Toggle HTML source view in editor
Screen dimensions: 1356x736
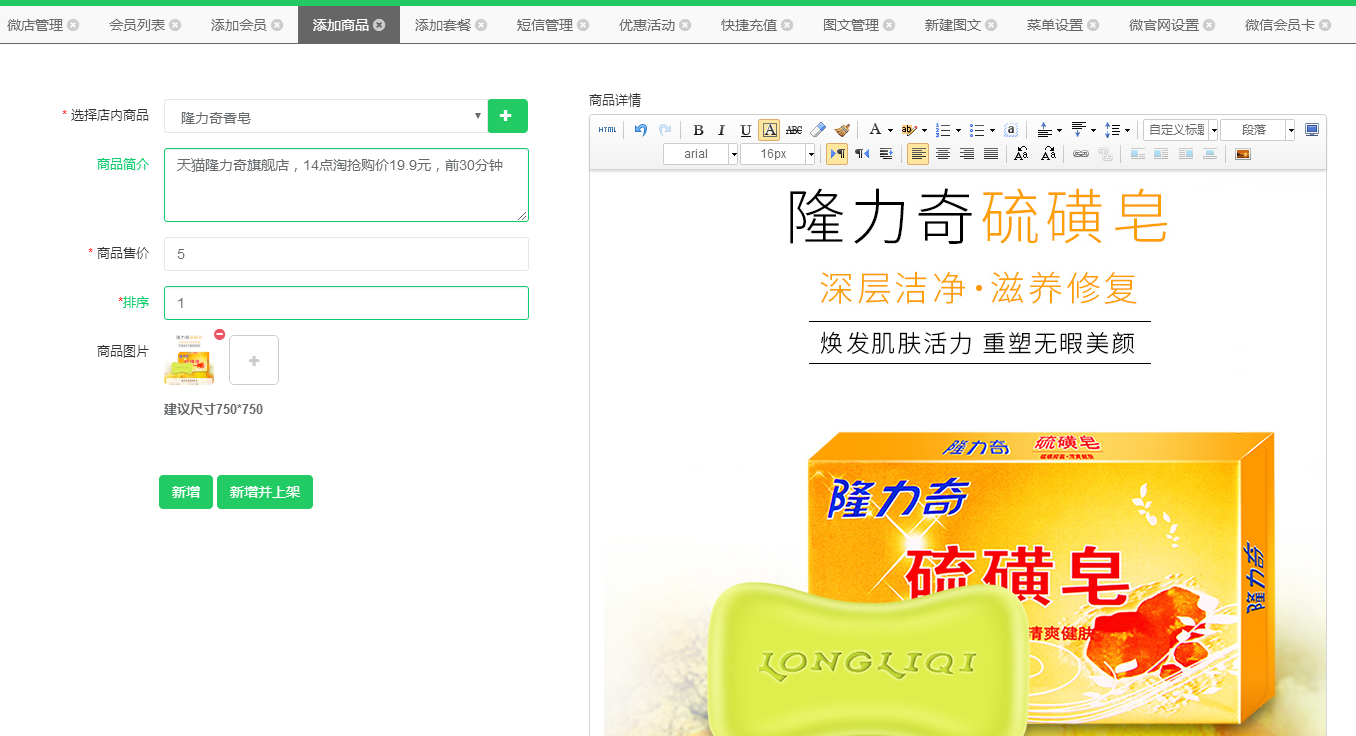point(607,130)
